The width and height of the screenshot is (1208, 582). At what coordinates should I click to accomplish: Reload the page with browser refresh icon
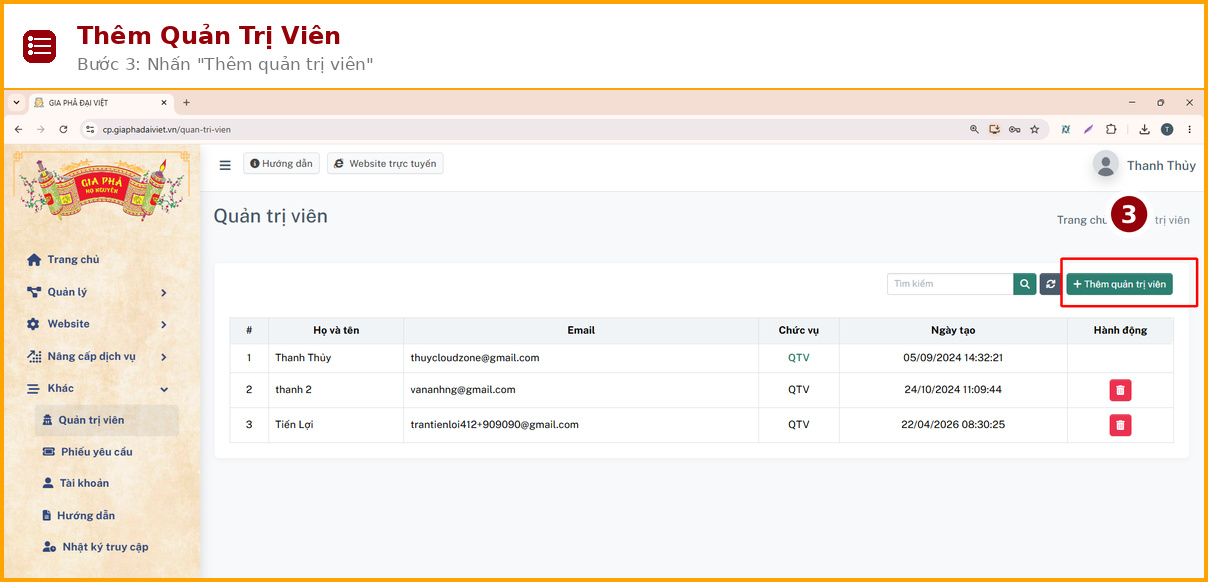click(x=63, y=129)
